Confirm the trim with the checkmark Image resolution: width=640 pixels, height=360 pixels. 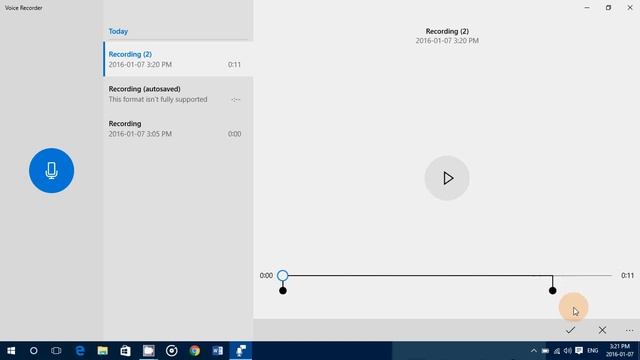571,330
